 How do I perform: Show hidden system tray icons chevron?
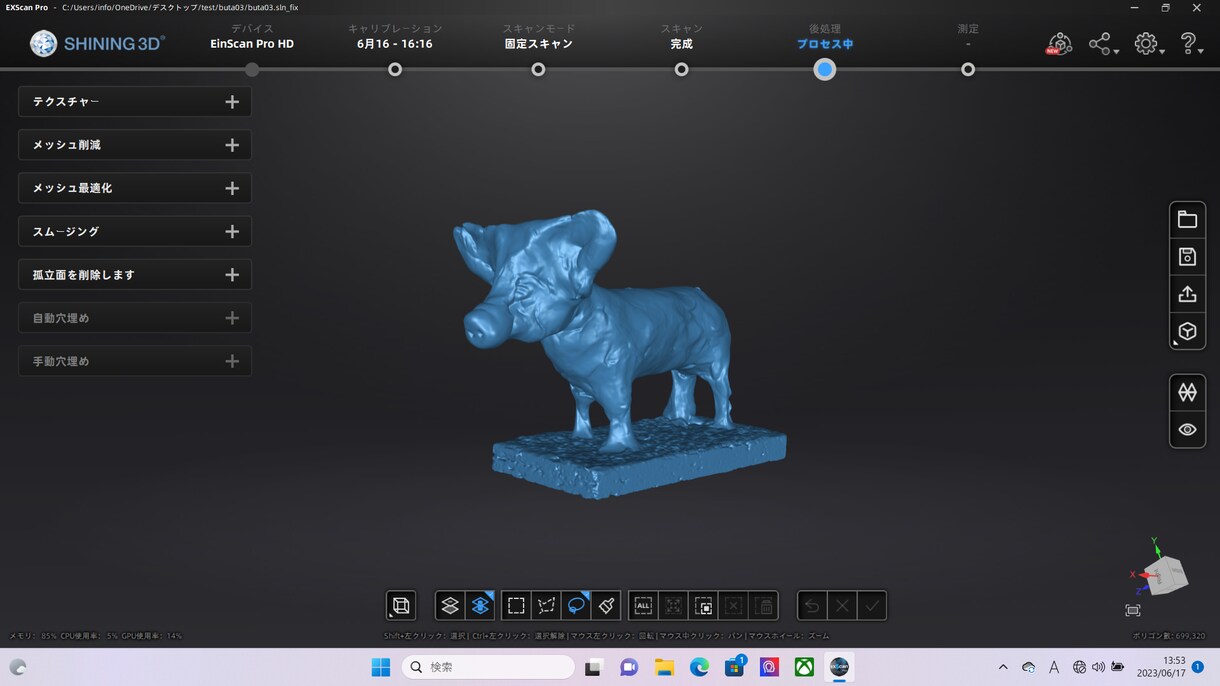(1003, 667)
